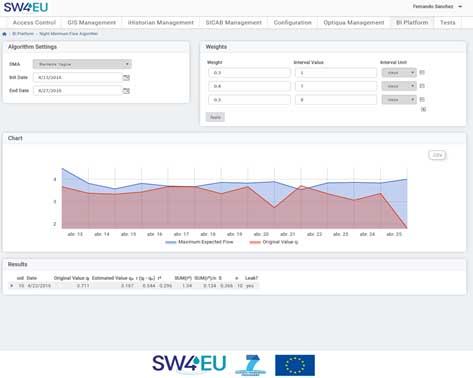Viewport: 473px width, 378px height.
Task: Toggle the Maximum Expected Flow legend entry
Action: pyautogui.click(x=199, y=242)
